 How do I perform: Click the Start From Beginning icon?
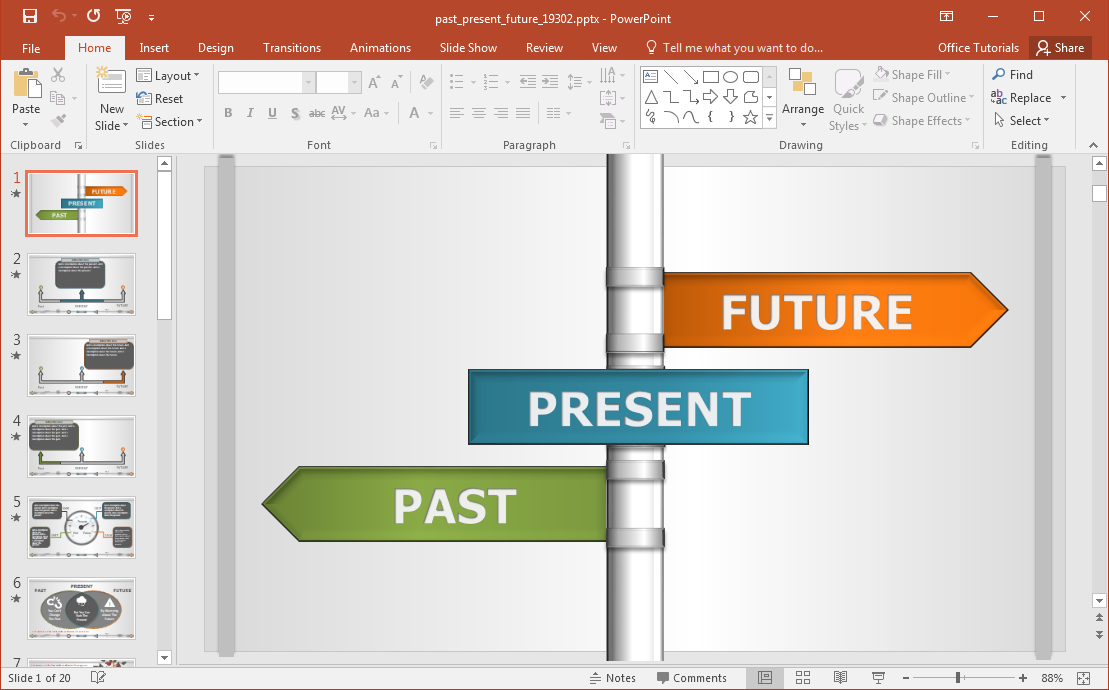coord(124,17)
